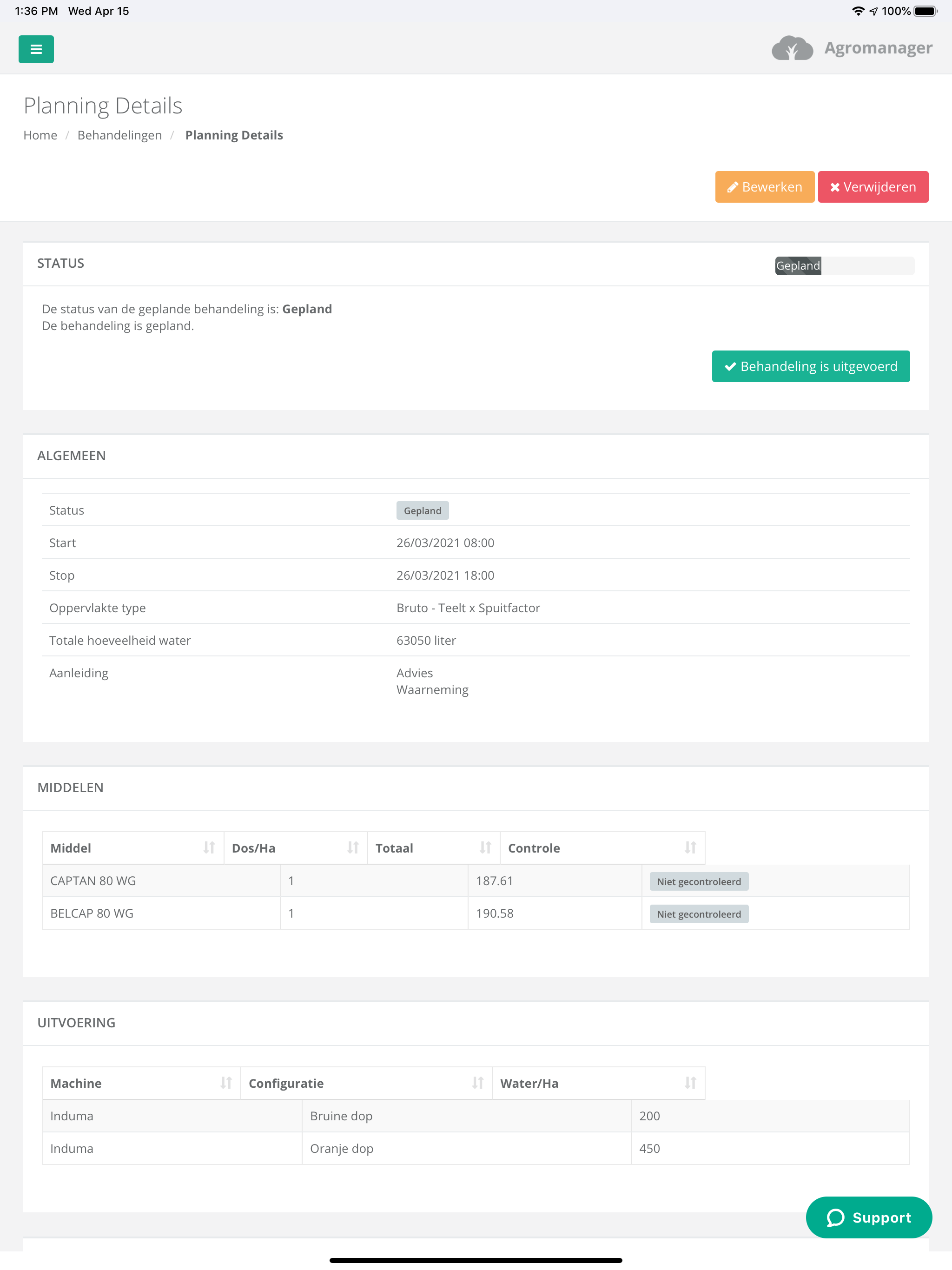The image size is (952, 1270).
Task: Select the Induma Oranje dop row
Action: [476, 1148]
